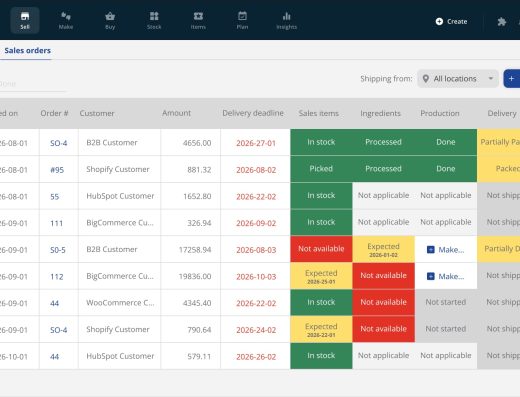Viewport: 520px width, 397px height.
Task: Open the All locations dropdown
Action: 458,79
